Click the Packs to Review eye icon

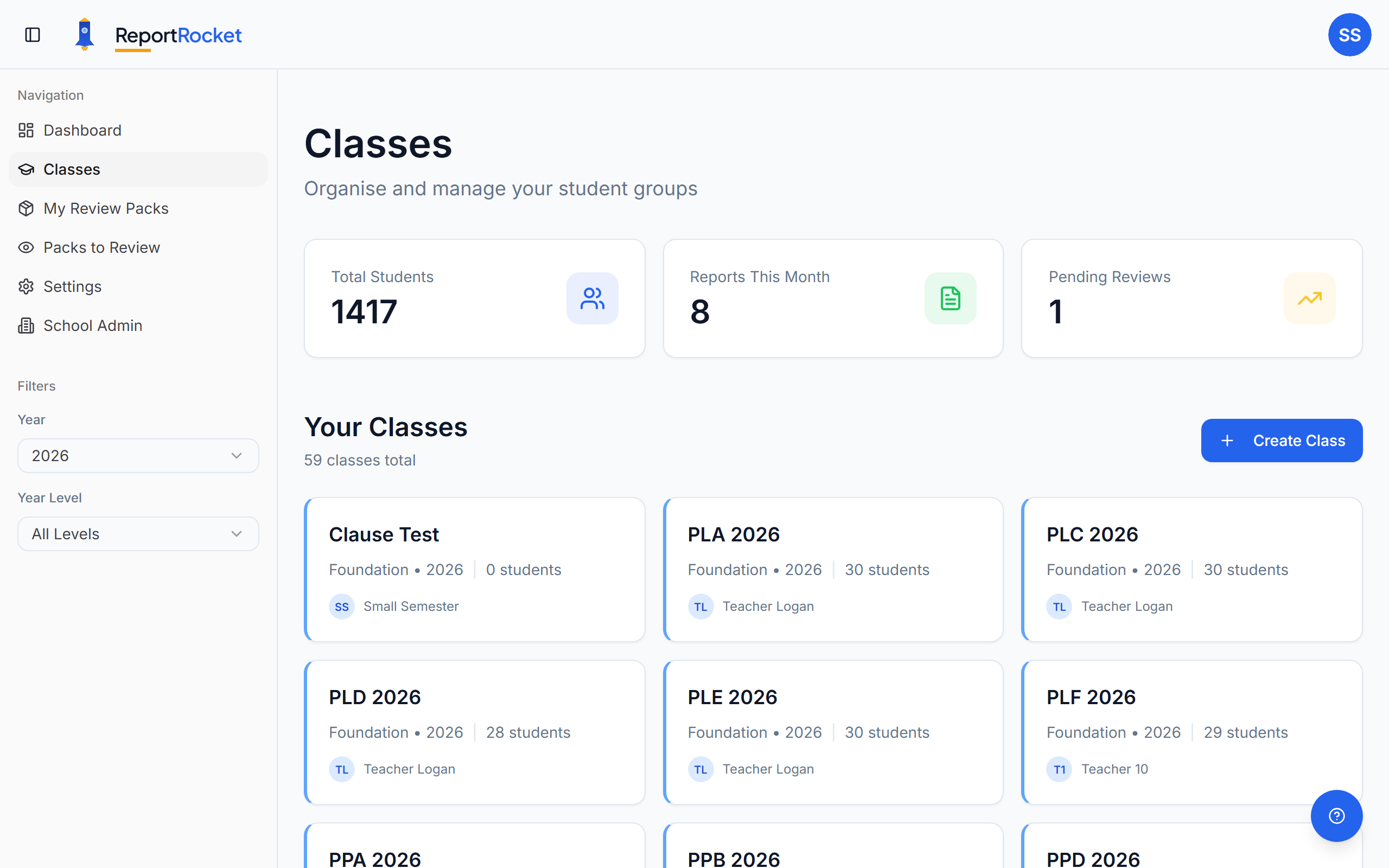tap(26, 247)
